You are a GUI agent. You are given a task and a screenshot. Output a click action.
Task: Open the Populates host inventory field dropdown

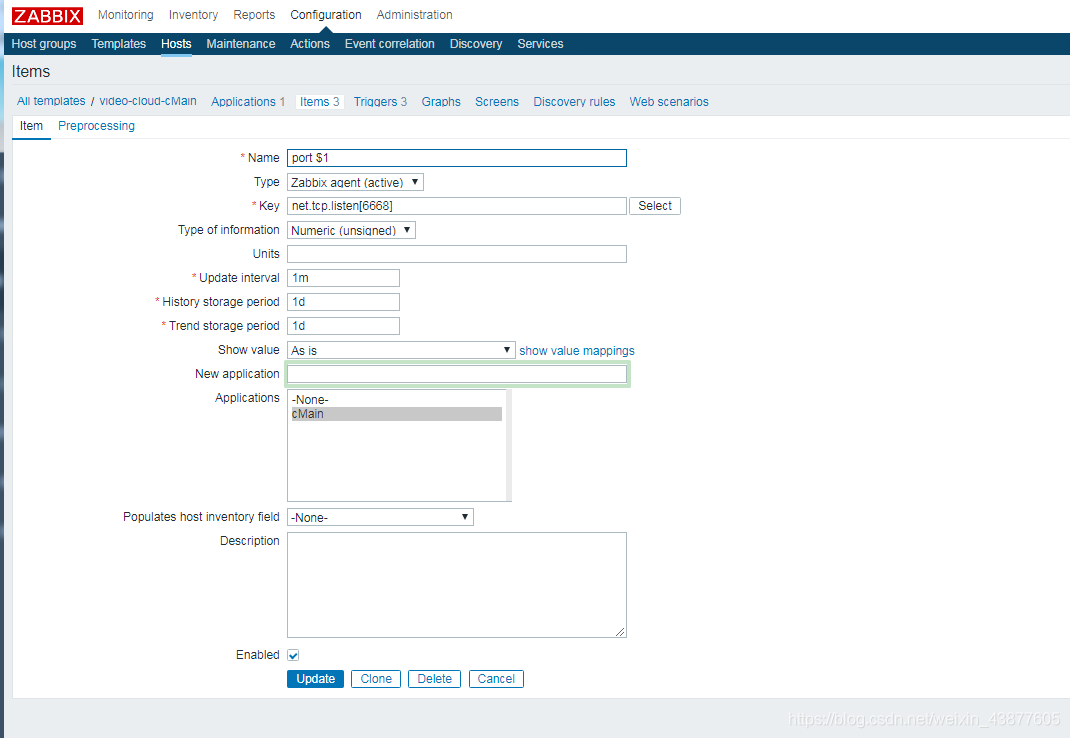(x=380, y=517)
